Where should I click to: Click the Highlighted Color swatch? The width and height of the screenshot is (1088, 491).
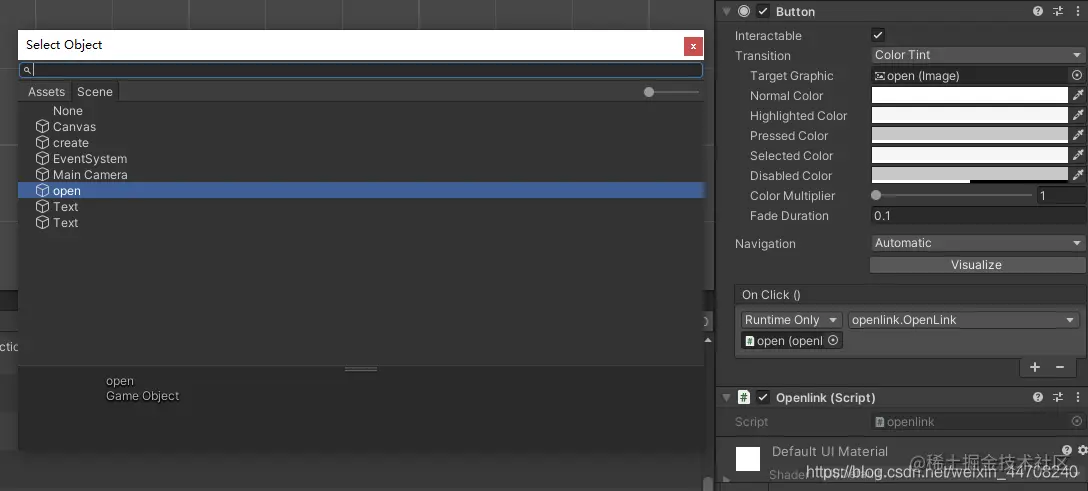(969, 115)
